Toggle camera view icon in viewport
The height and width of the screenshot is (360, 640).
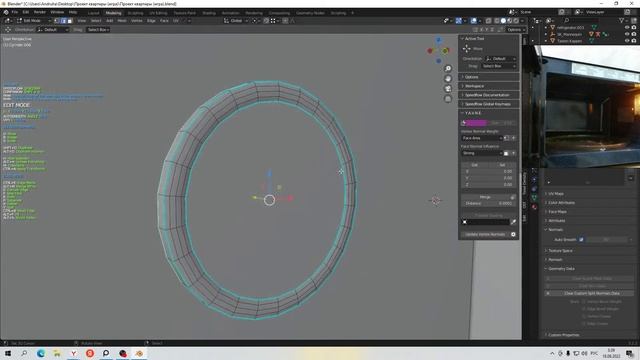pyautogui.click(x=448, y=89)
